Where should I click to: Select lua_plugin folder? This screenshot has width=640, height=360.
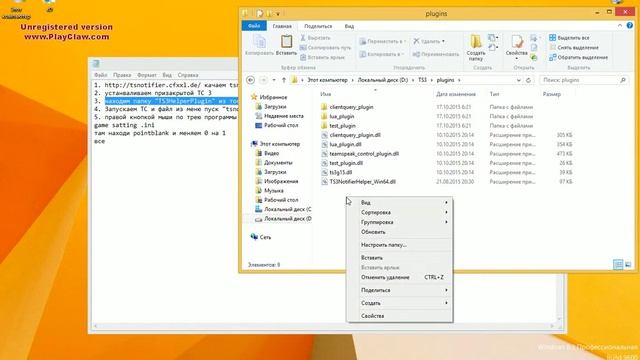point(338,116)
